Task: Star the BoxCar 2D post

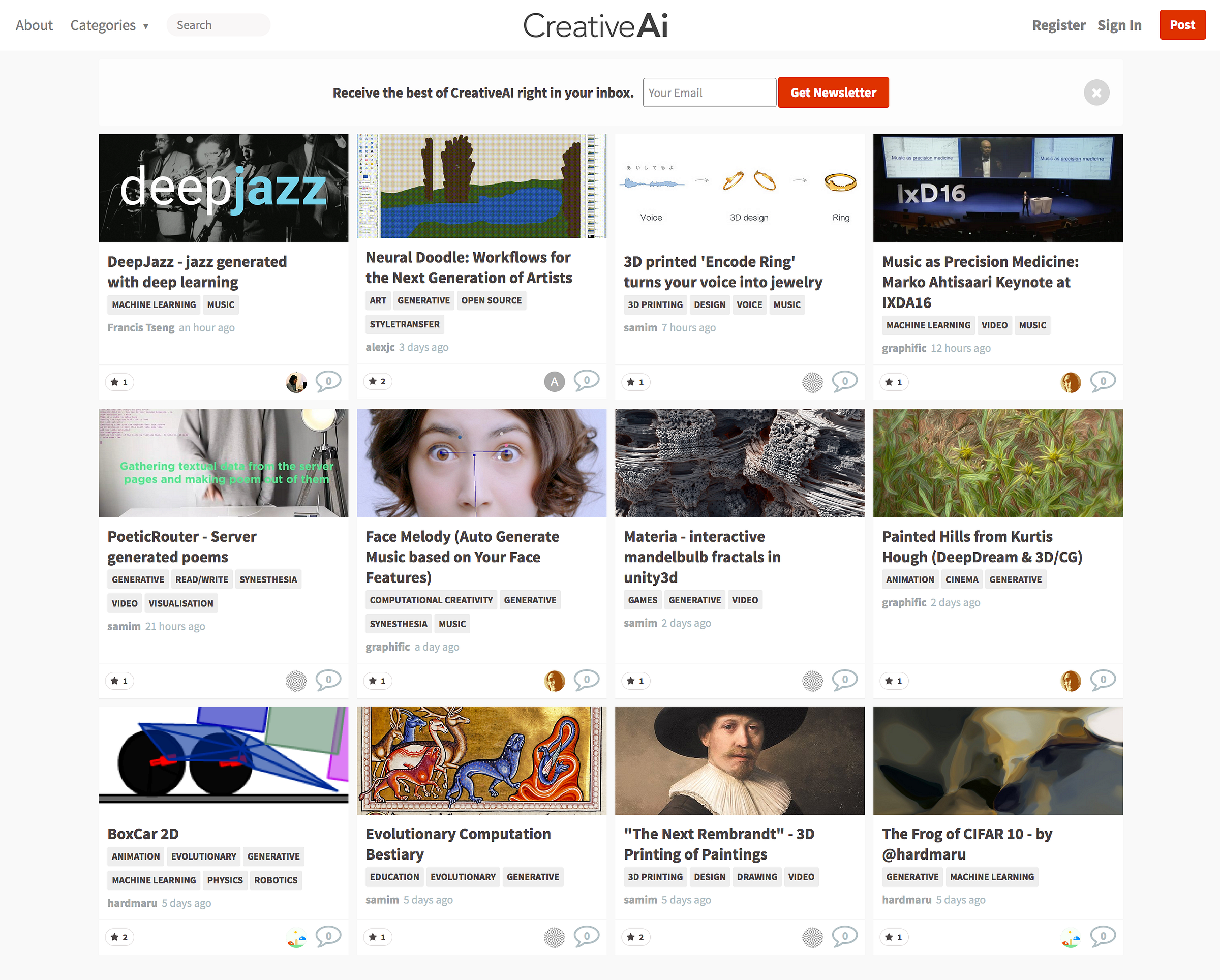Action: [119, 937]
